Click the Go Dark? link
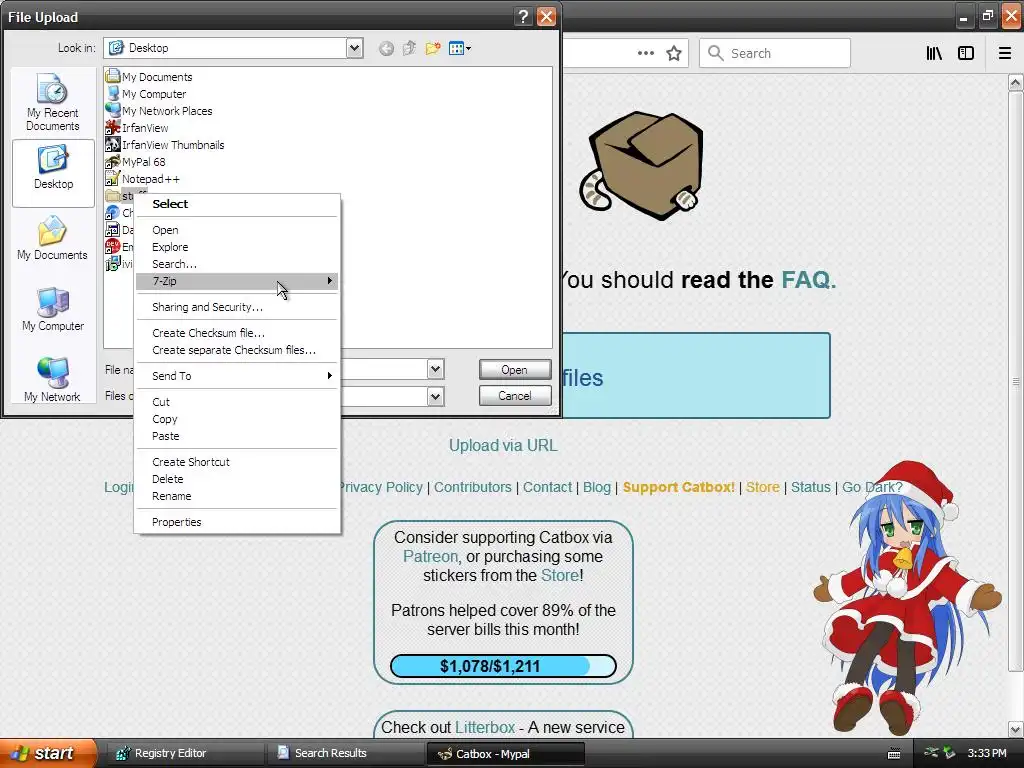Image resolution: width=1024 pixels, height=768 pixels. click(872, 487)
